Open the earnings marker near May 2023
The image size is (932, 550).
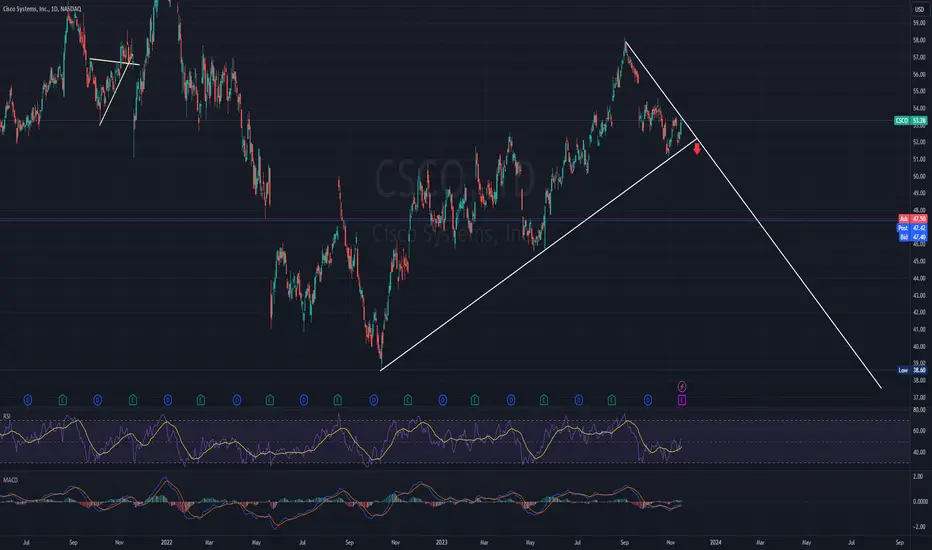[544, 400]
